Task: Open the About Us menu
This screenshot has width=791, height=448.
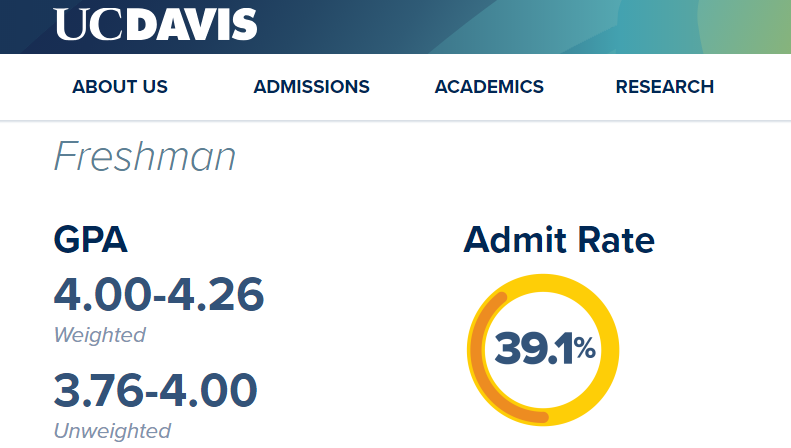Action: point(120,87)
